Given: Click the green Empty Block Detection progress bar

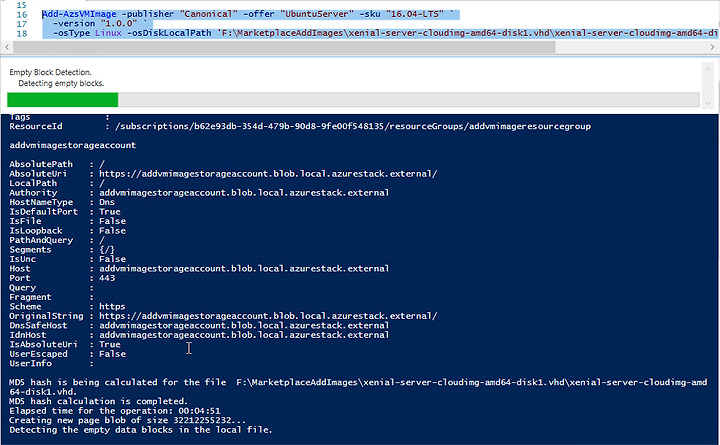Looking at the screenshot, I should click(63, 100).
